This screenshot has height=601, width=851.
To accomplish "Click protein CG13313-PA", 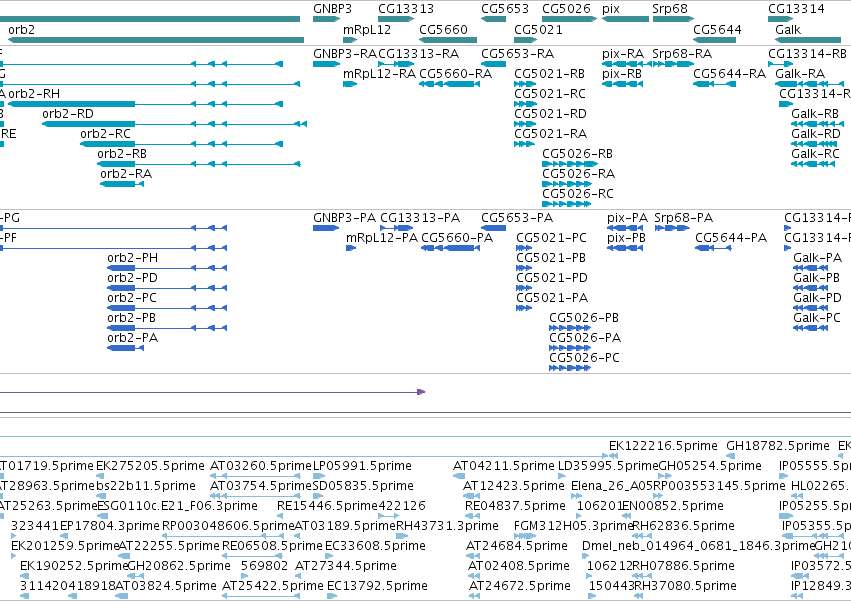I will [420, 218].
